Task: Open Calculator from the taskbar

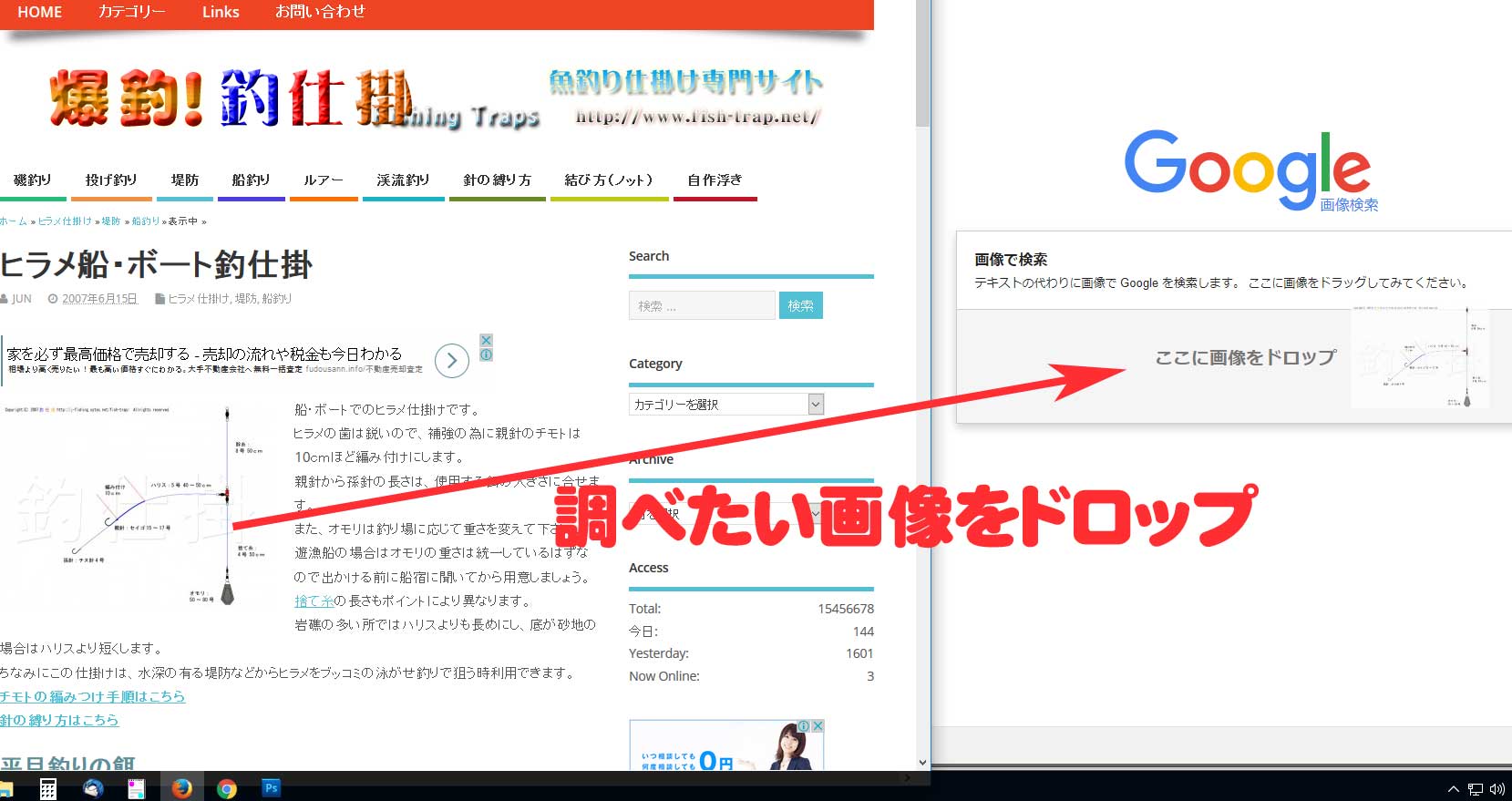Action: click(48, 789)
